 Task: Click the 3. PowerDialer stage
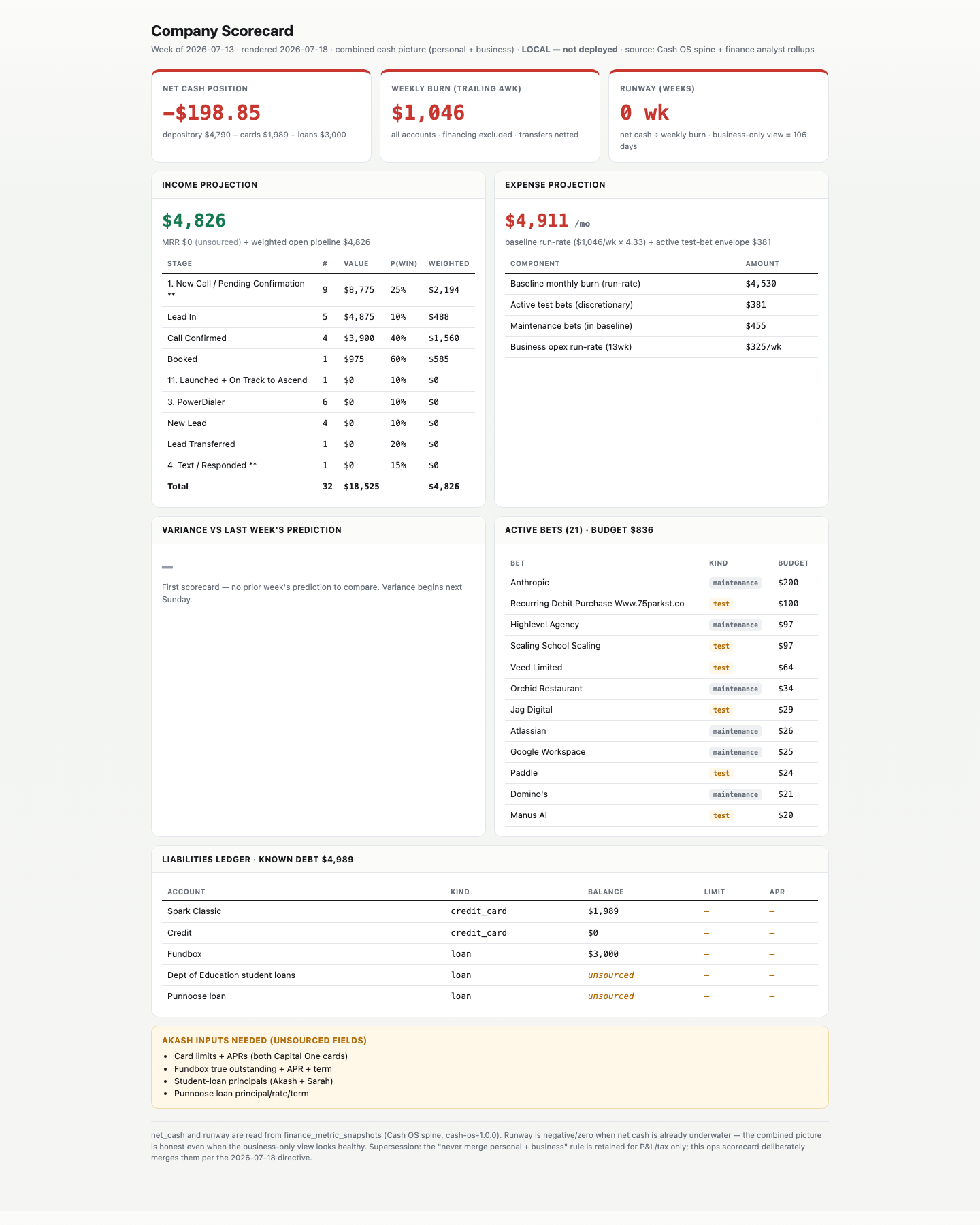pyautogui.click(x=196, y=402)
